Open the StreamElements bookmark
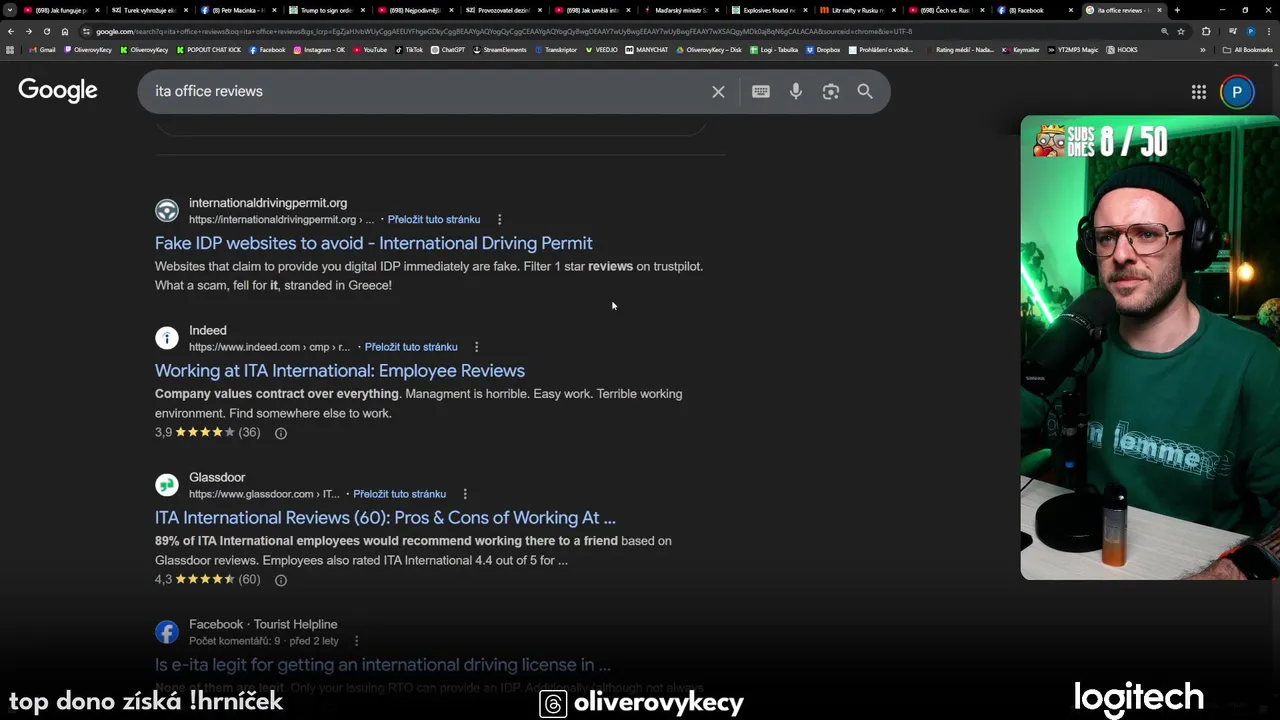 (500, 50)
